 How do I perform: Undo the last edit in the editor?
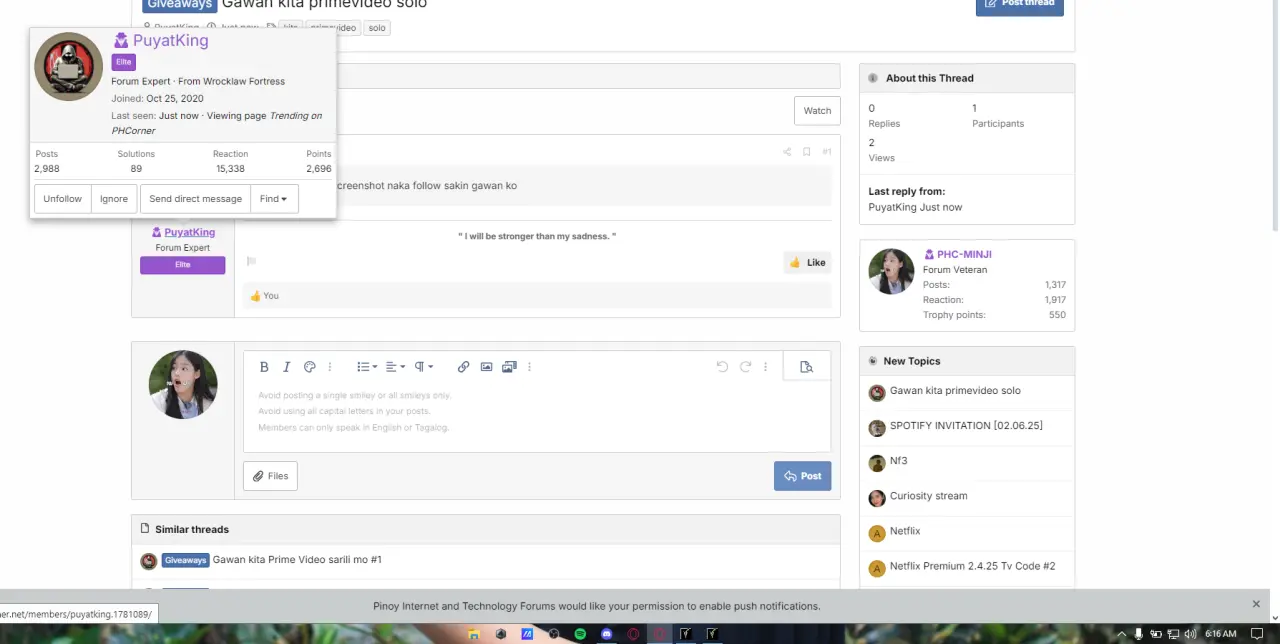coord(722,367)
